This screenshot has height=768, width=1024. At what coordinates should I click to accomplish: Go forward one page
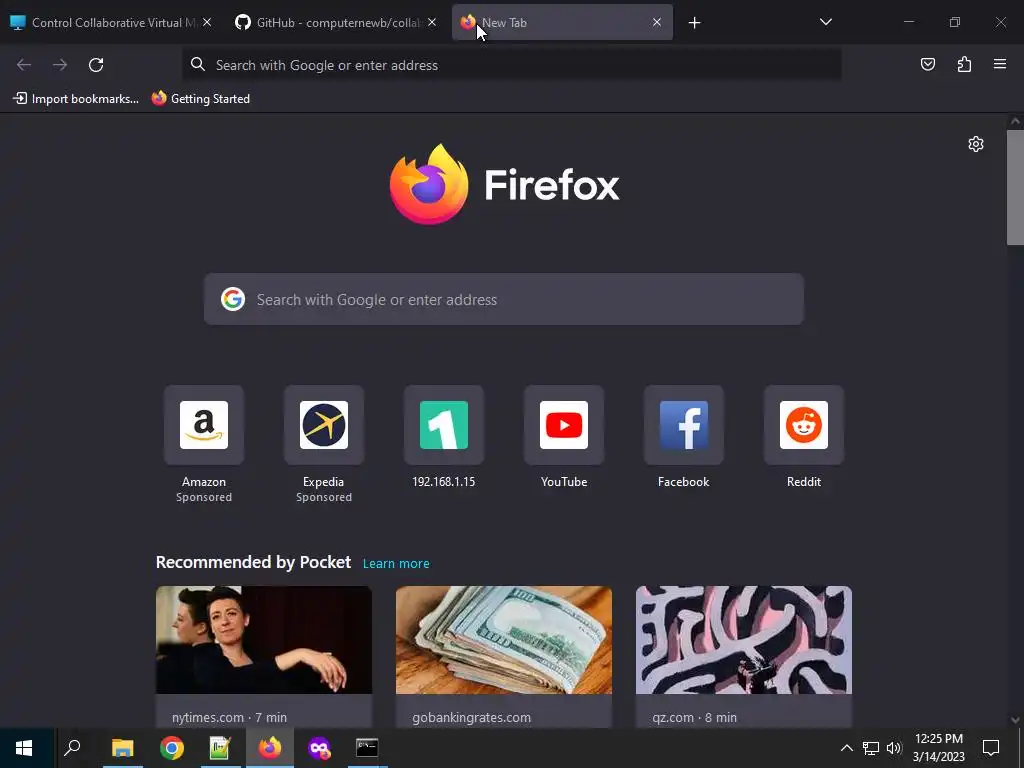[60, 65]
